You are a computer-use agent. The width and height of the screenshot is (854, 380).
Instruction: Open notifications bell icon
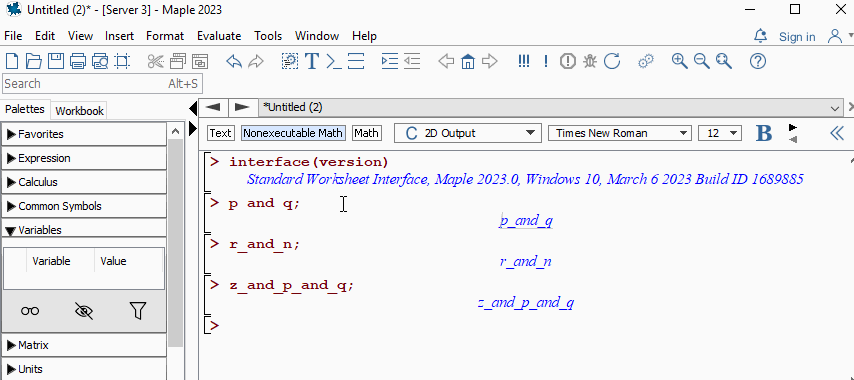(760, 36)
